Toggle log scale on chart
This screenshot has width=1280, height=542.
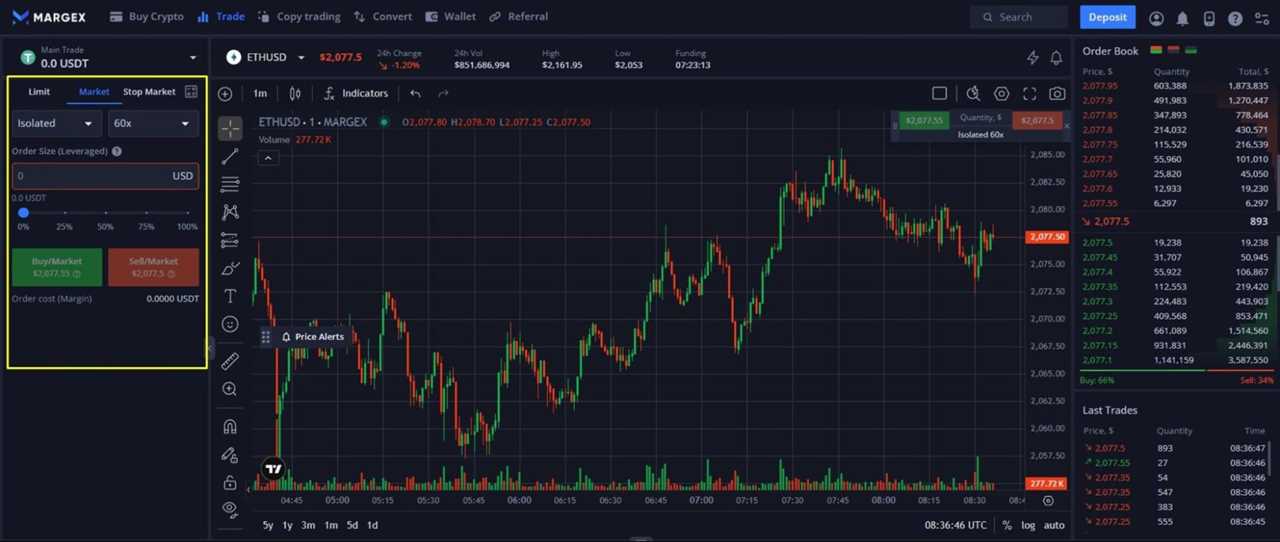coord(1029,525)
